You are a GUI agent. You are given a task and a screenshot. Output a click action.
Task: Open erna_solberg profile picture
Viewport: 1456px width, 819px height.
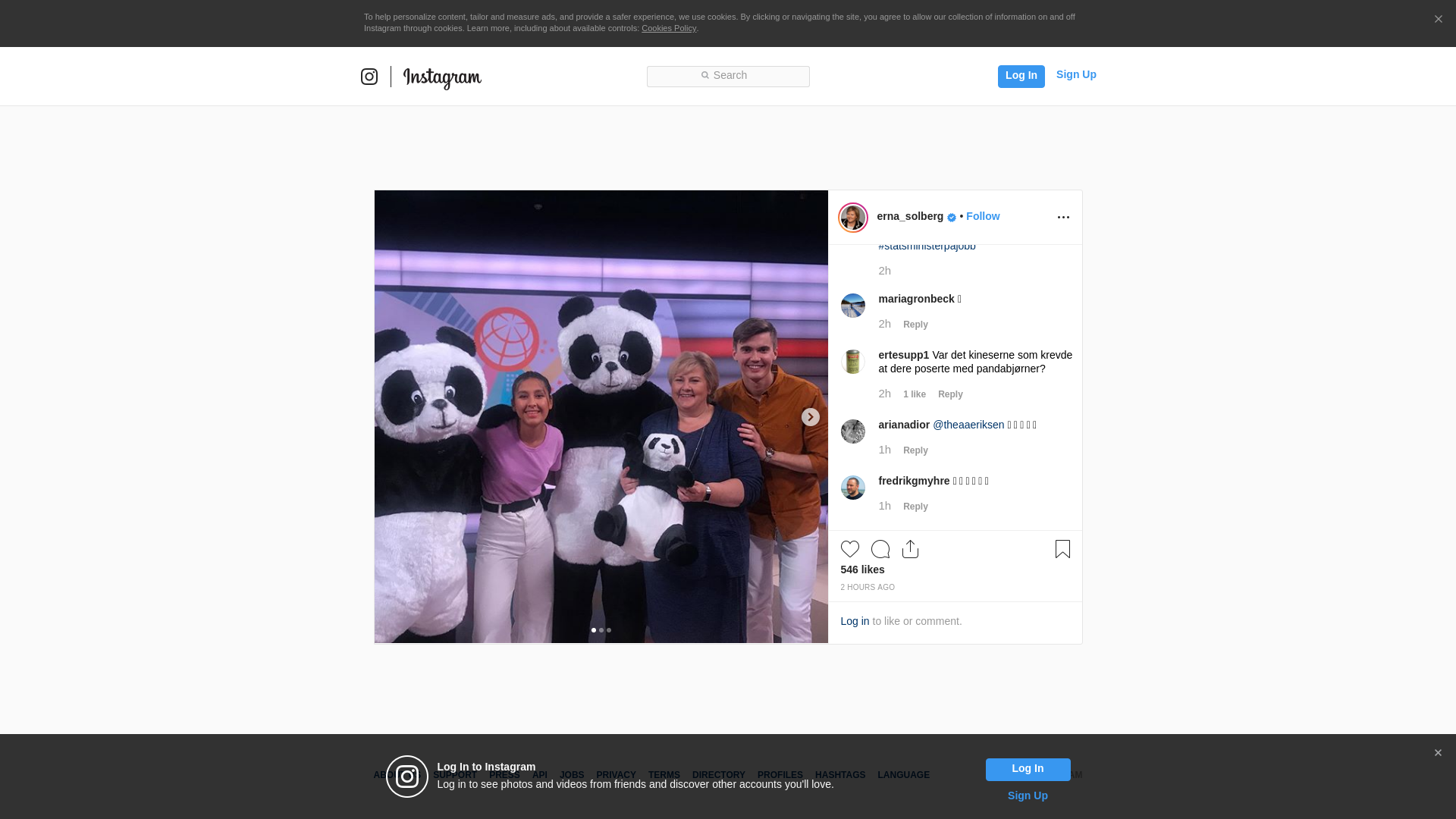click(x=852, y=218)
